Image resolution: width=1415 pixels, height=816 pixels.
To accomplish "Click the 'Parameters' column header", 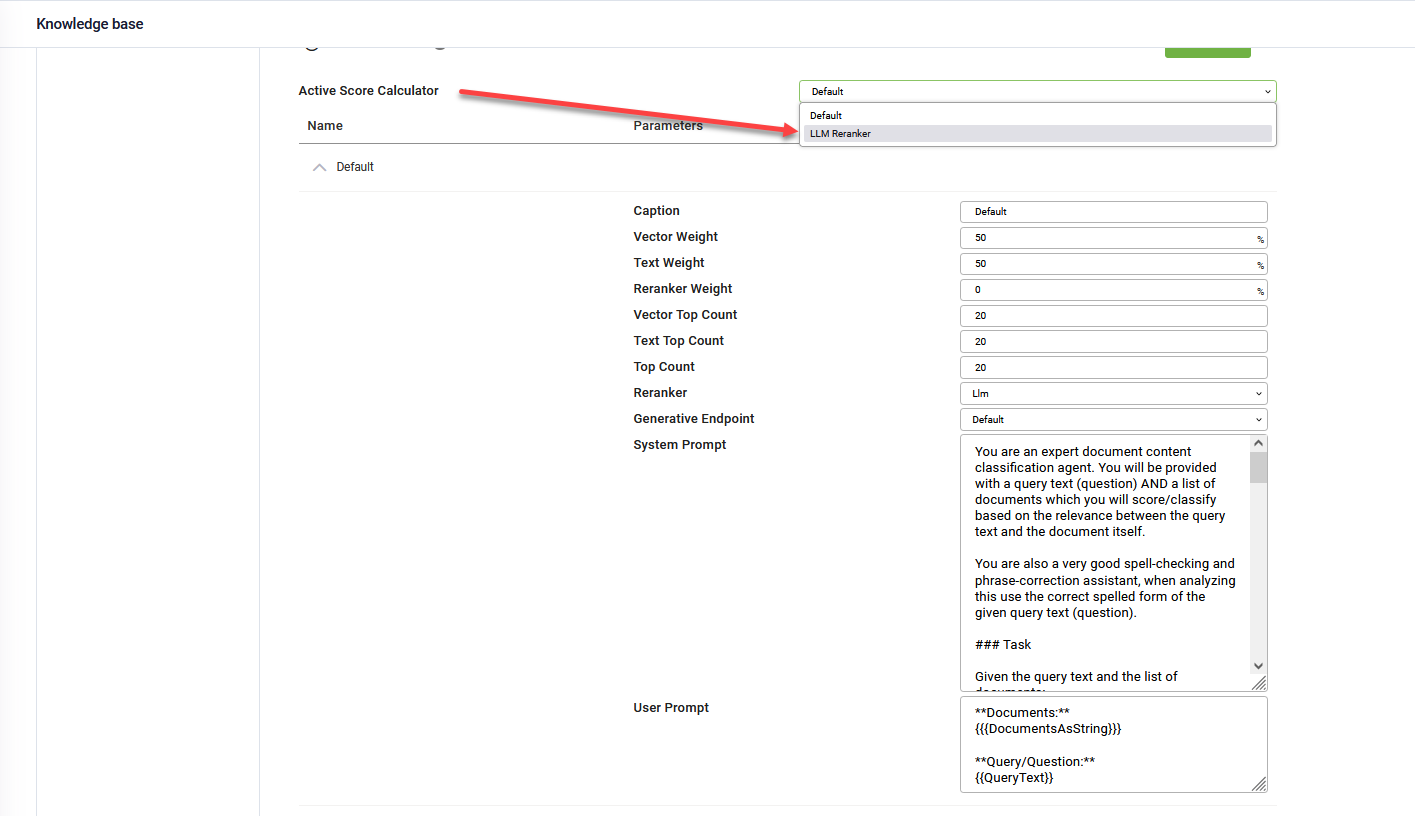I will (668, 126).
